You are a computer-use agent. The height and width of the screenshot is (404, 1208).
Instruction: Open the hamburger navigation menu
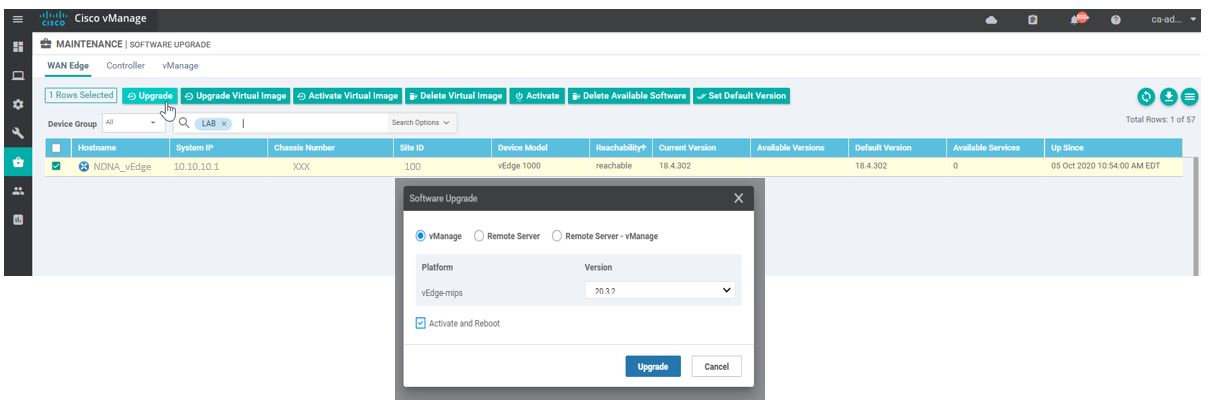[17, 19]
